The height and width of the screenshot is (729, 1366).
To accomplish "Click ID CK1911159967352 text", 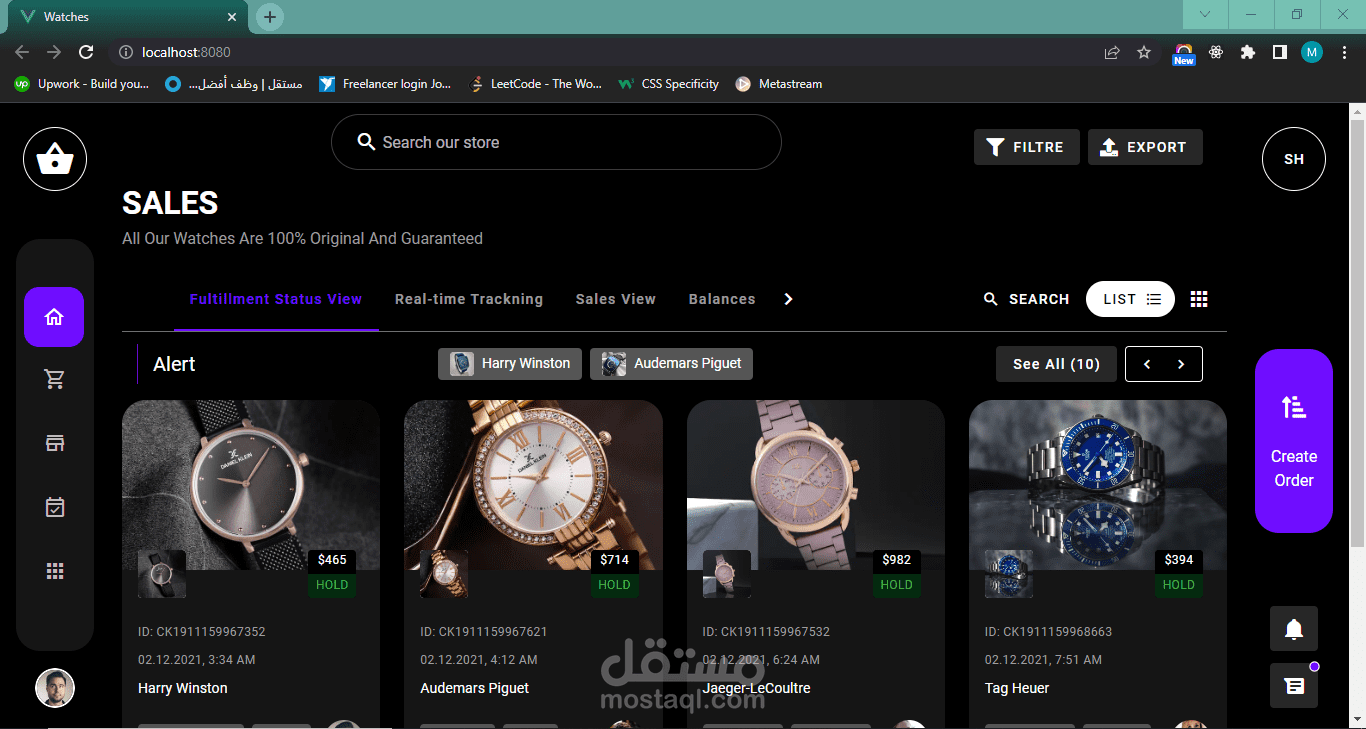I will (202, 632).
